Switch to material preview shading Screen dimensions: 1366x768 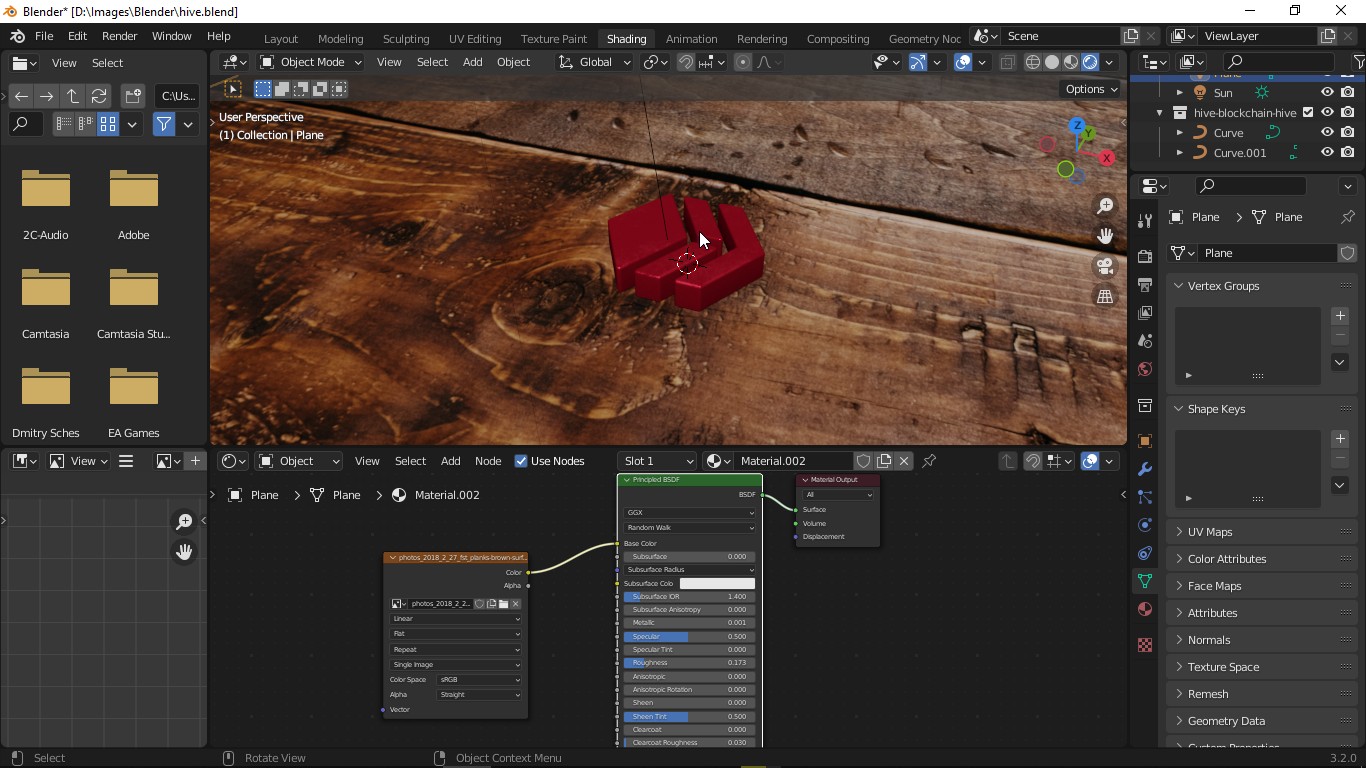(1071, 62)
